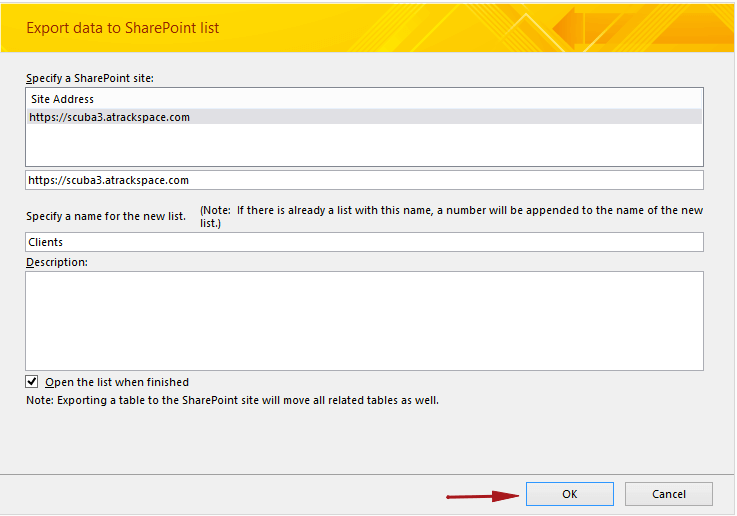Viewport: 737px width, 516px height.
Task: Focus the site address input field
Action: pyautogui.click(x=364, y=180)
